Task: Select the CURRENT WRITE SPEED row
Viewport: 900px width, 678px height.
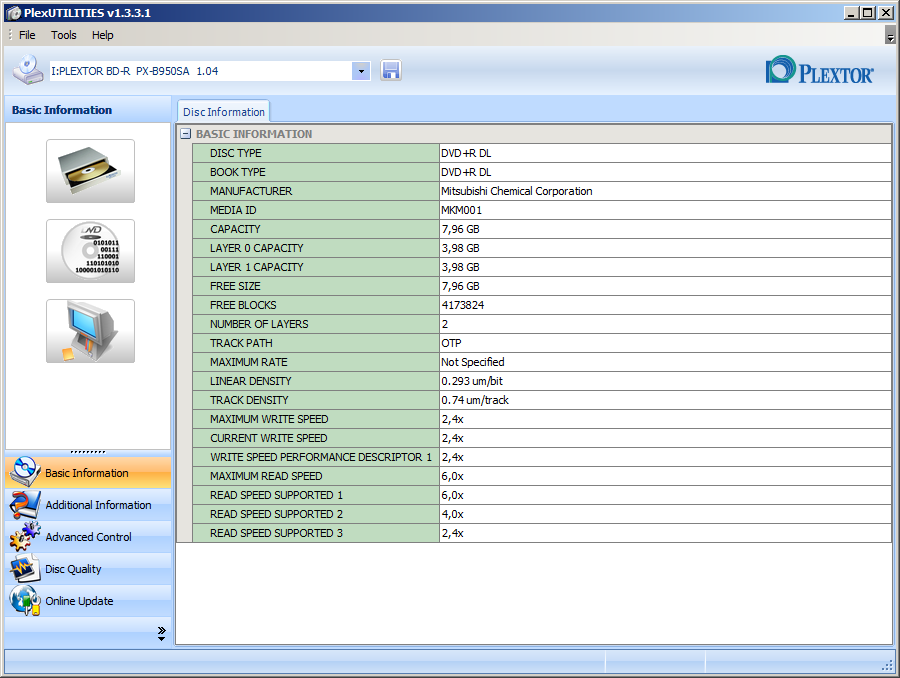Action: (542, 438)
